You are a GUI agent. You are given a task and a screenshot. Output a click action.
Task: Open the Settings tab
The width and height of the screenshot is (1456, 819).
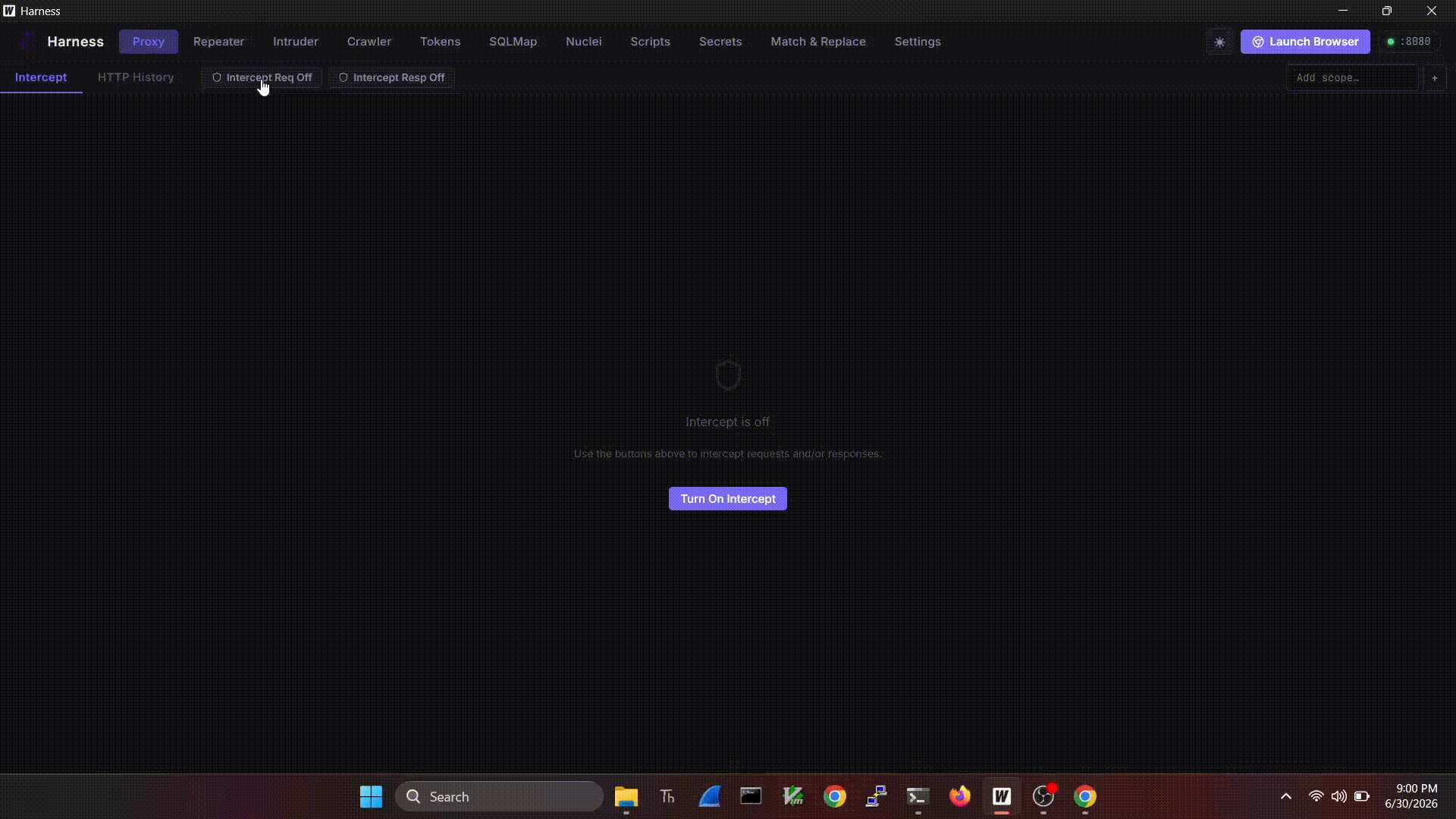pos(918,42)
